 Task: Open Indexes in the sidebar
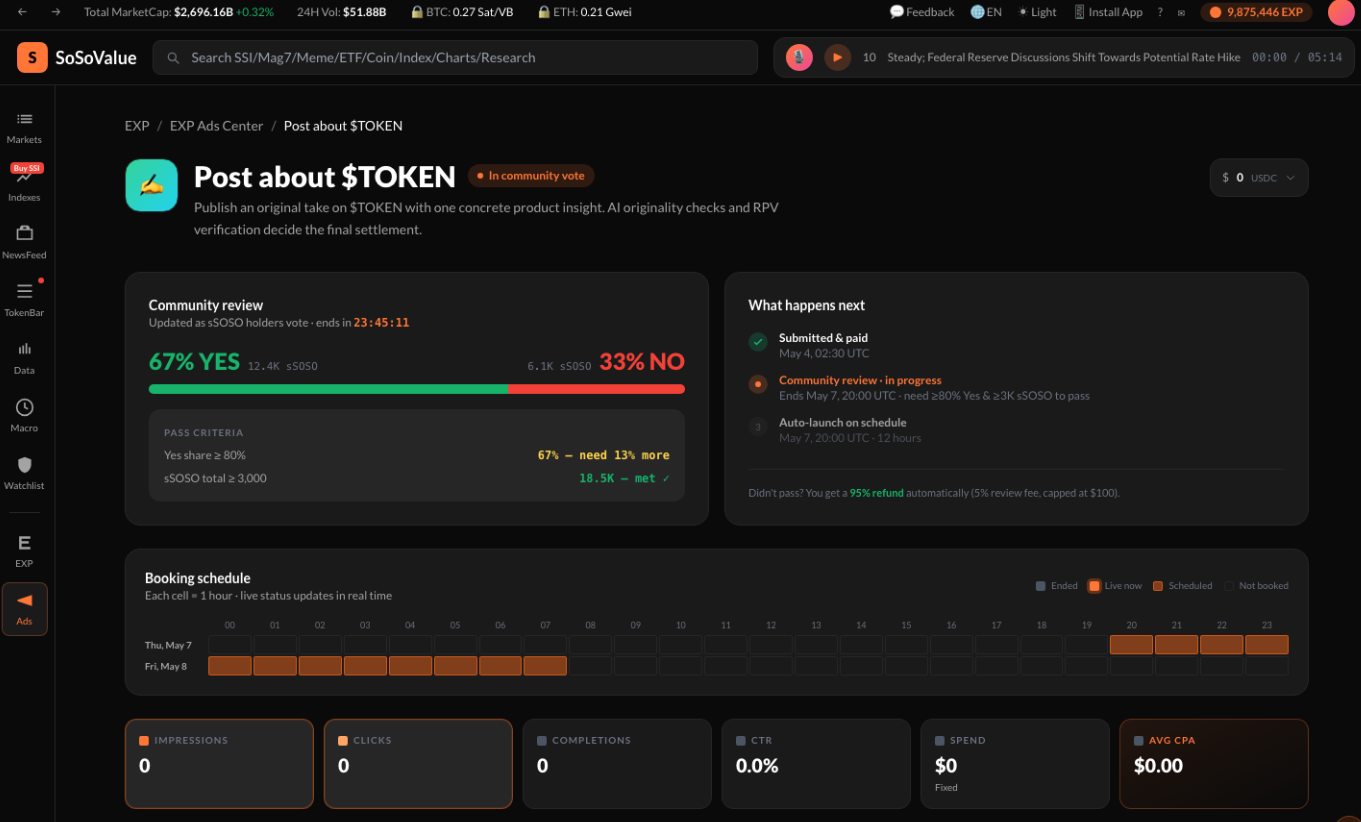point(24,184)
